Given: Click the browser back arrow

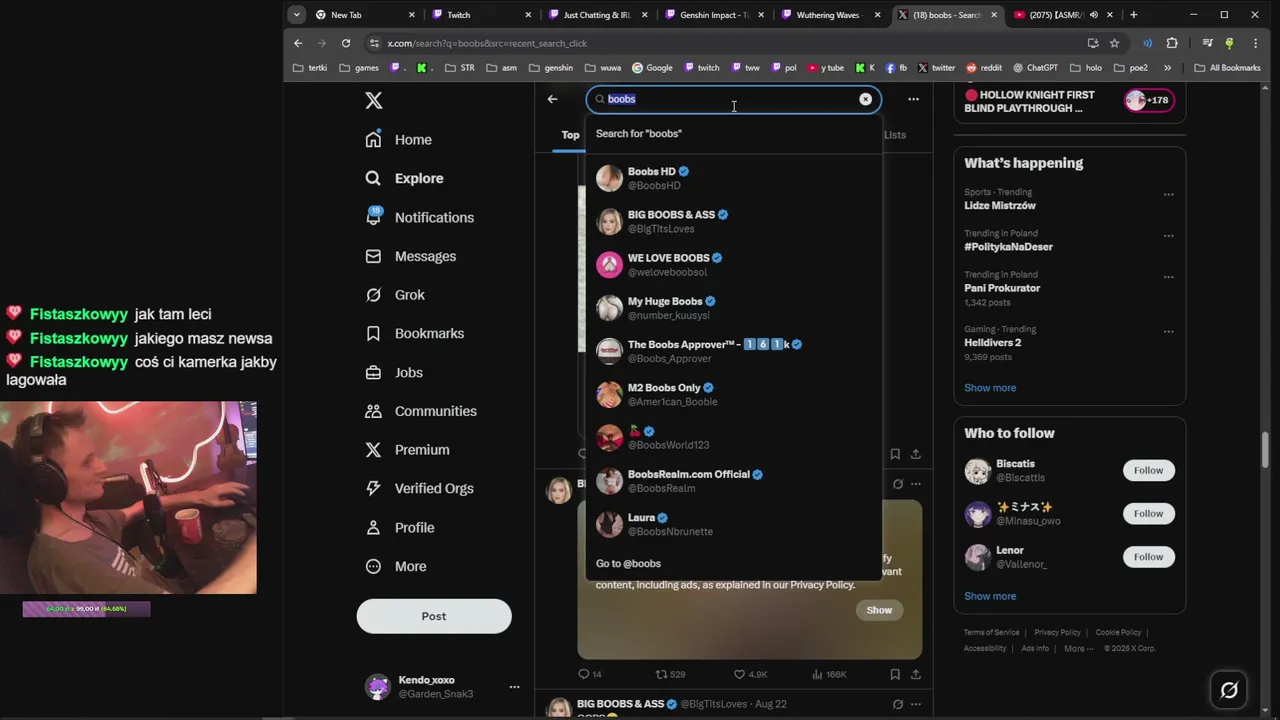Looking at the screenshot, I should (298, 43).
